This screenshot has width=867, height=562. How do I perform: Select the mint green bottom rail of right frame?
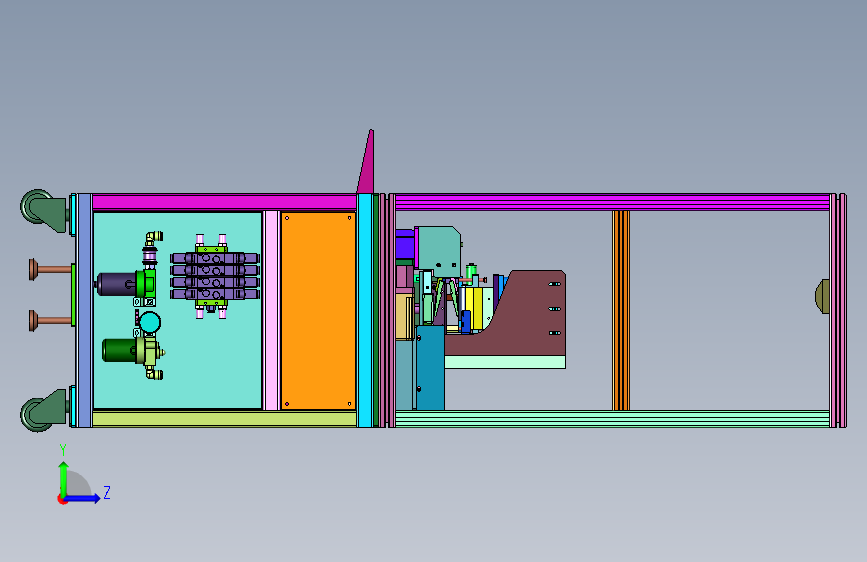point(613,419)
